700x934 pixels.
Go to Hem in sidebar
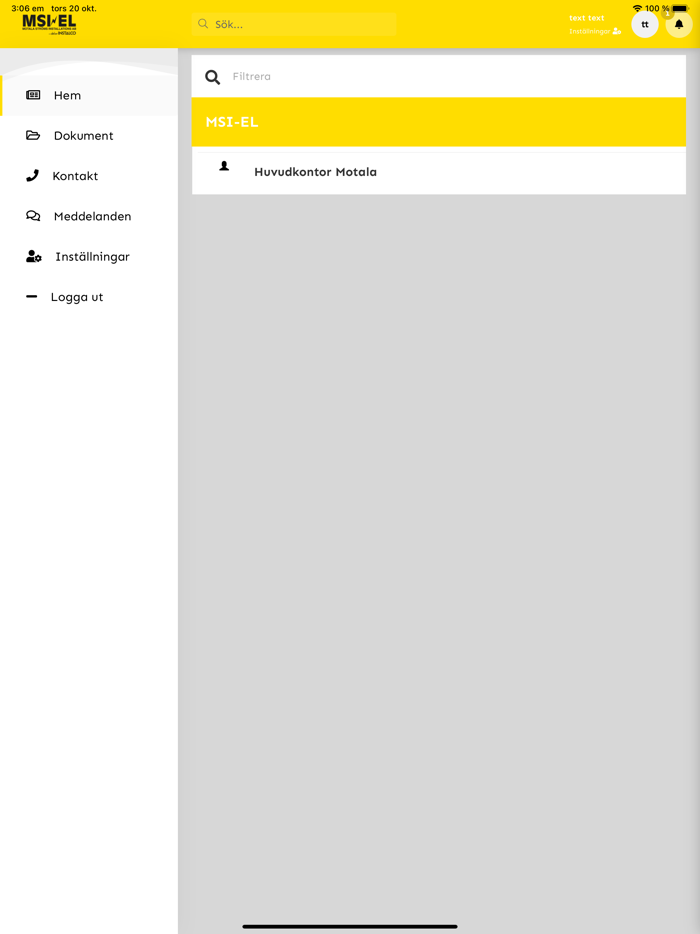tap(89, 95)
